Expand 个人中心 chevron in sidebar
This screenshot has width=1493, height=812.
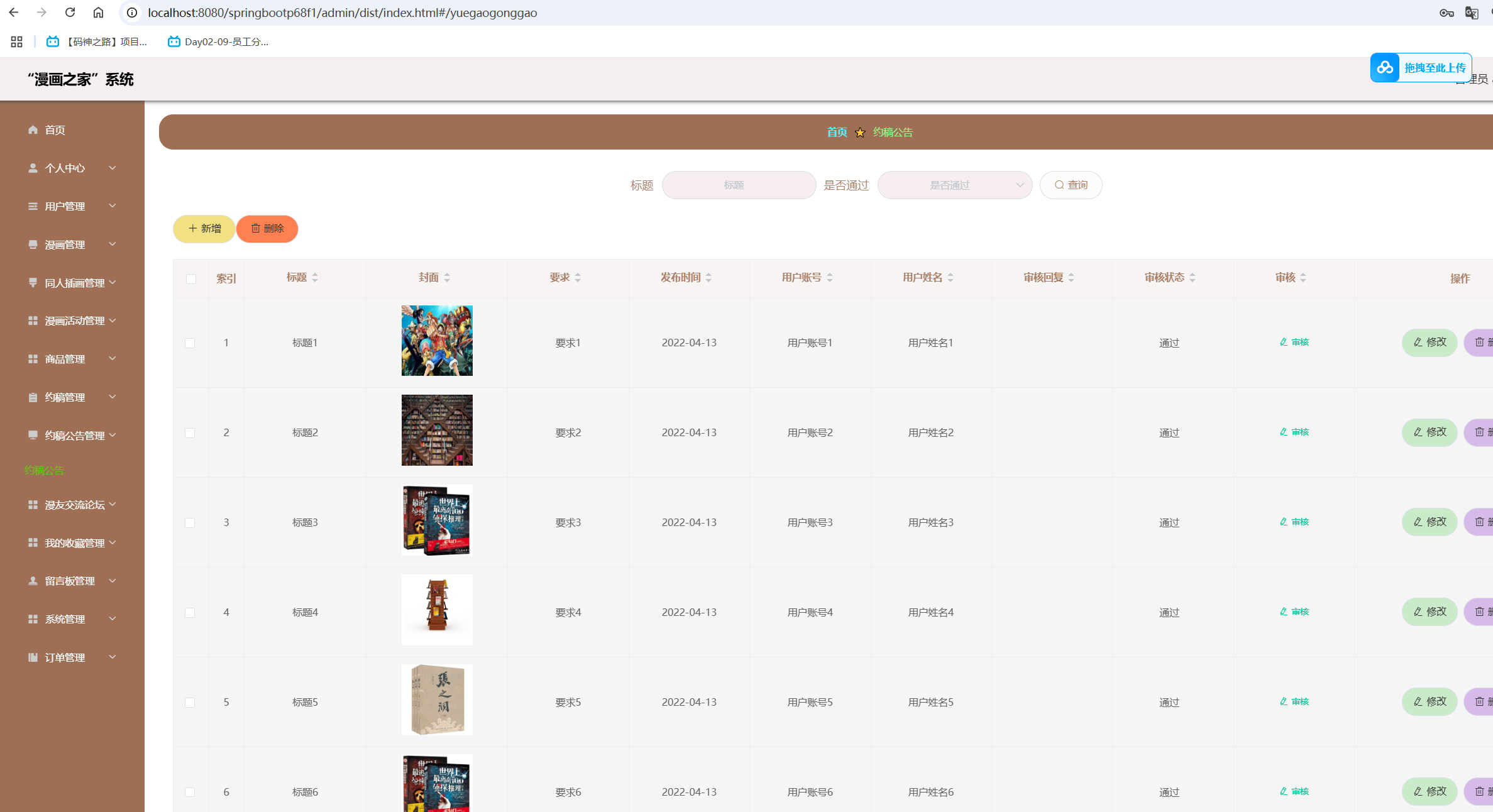[113, 168]
